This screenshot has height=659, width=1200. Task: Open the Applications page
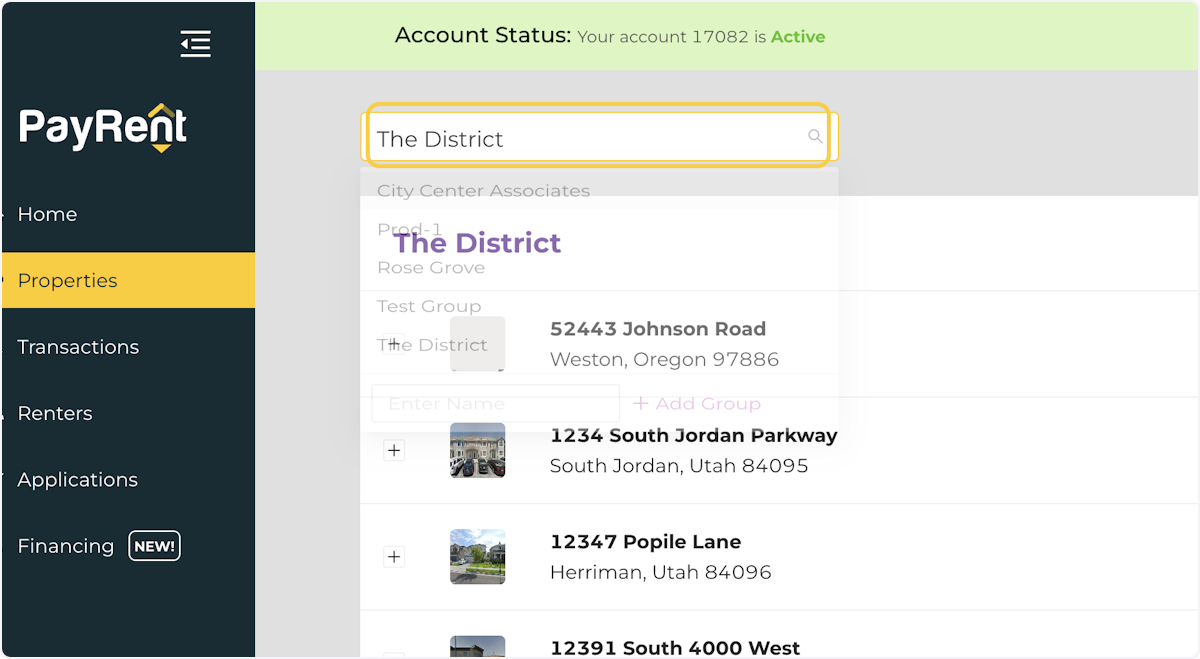tap(77, 480)
